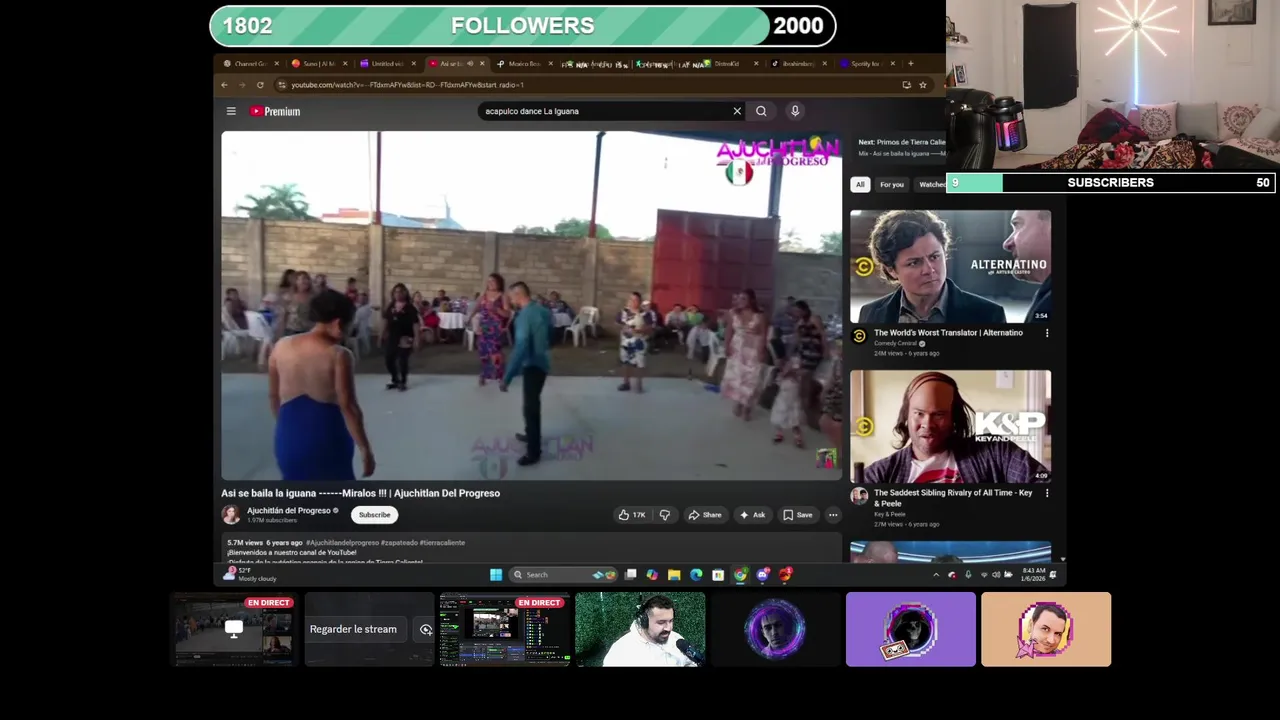This screenshot has height=720, width=1280.
Task: Show hidden system tray icons
Action: (936, 575)
